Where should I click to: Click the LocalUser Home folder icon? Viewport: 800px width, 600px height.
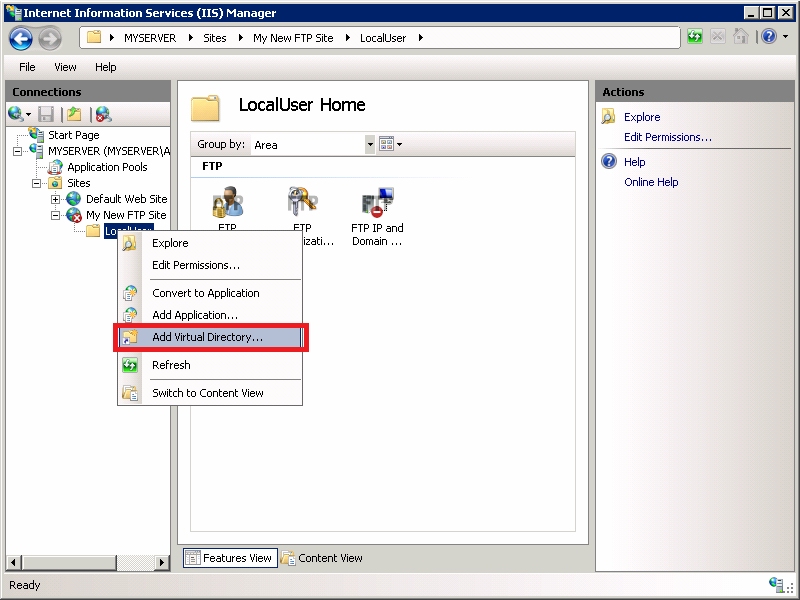coord(205,108)
